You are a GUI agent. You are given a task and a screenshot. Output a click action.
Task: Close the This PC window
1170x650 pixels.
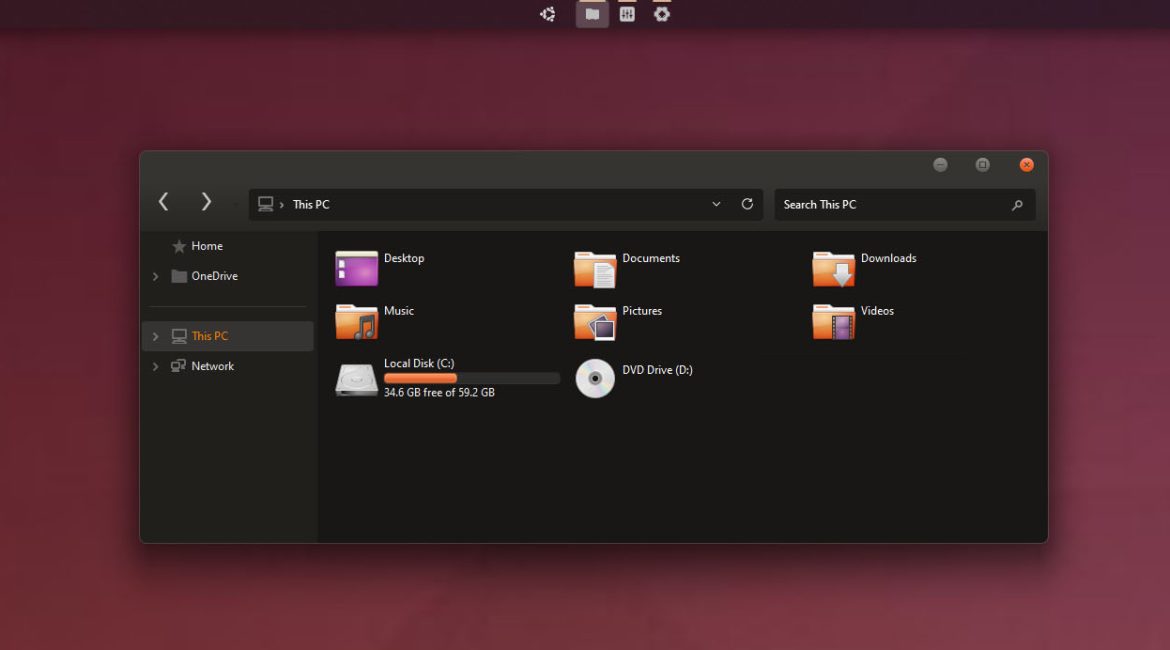click(x=1027, y=165)
